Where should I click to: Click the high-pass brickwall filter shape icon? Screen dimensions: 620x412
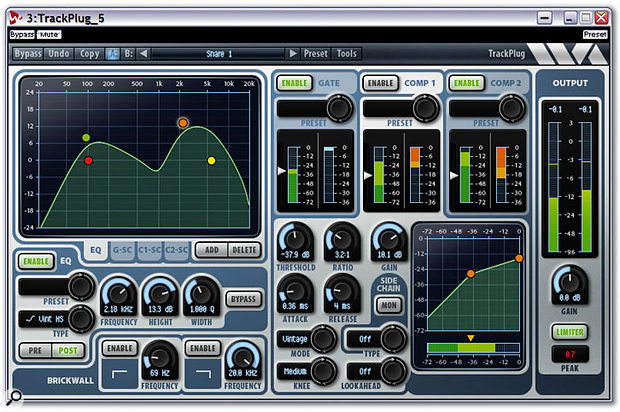tap(119, 374)
